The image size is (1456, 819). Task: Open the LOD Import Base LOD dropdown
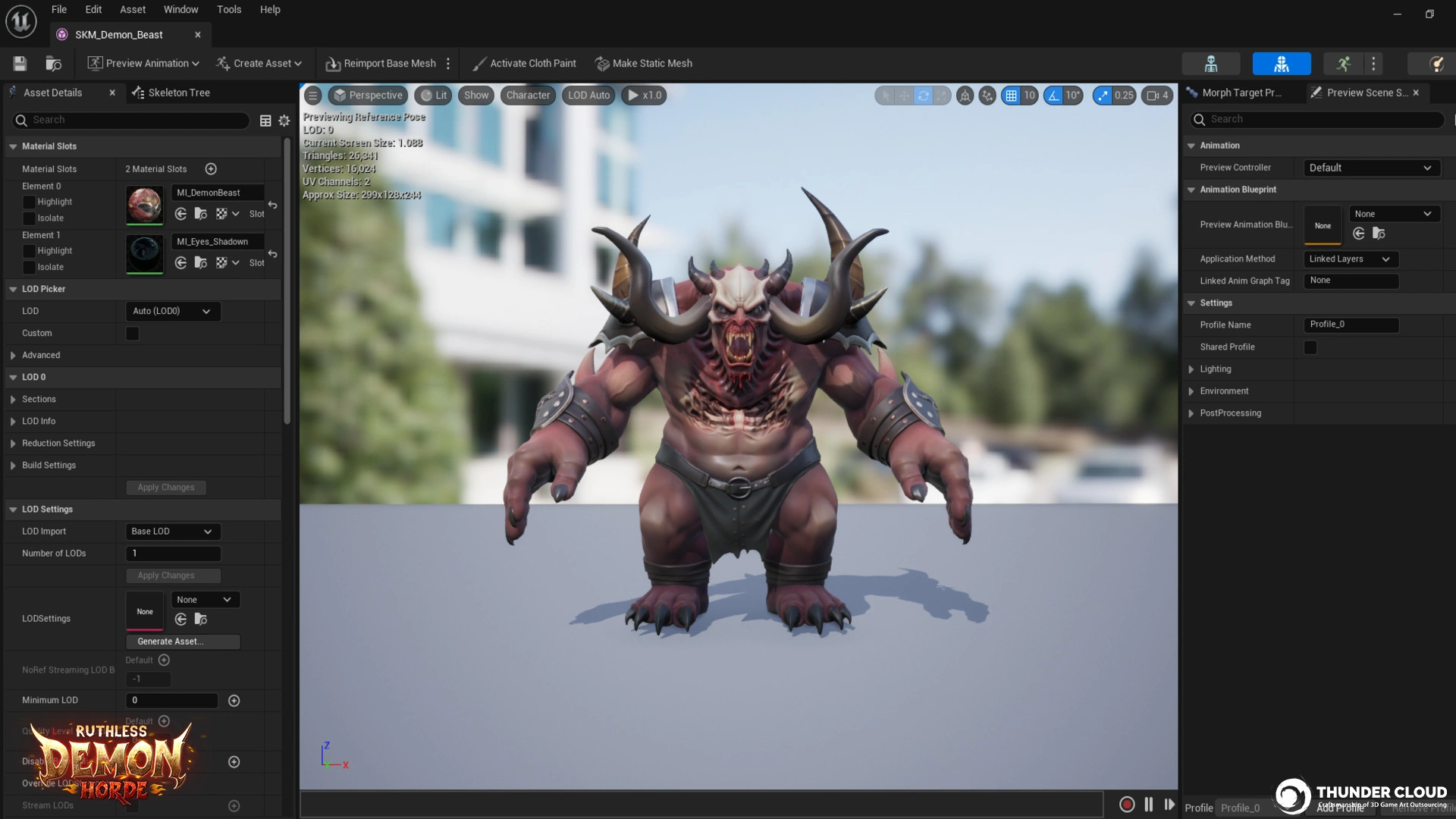173,532
